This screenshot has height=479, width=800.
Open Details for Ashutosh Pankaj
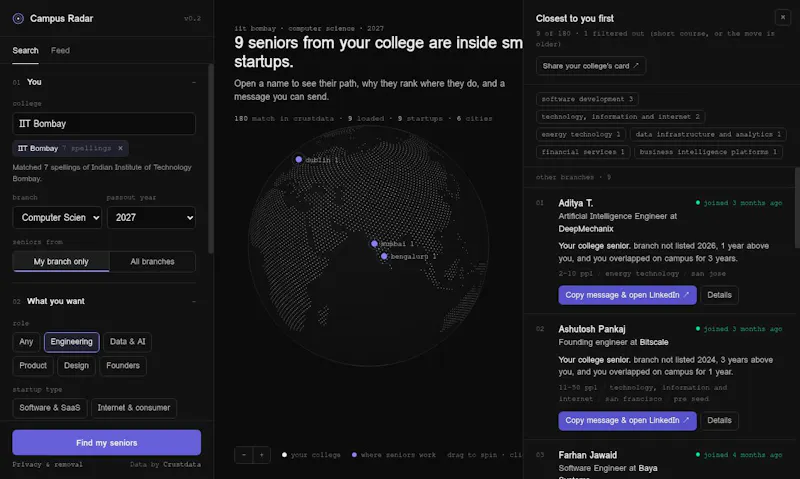[x=719, y=420]
